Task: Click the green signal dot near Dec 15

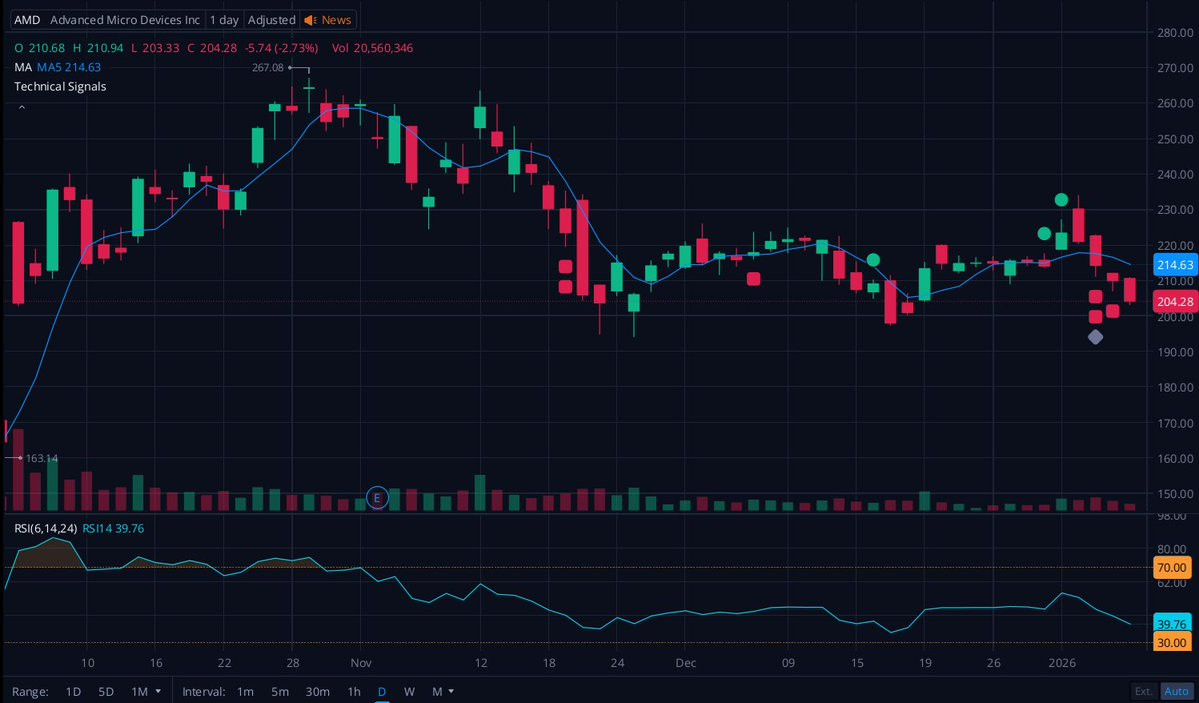Action: 873,260
